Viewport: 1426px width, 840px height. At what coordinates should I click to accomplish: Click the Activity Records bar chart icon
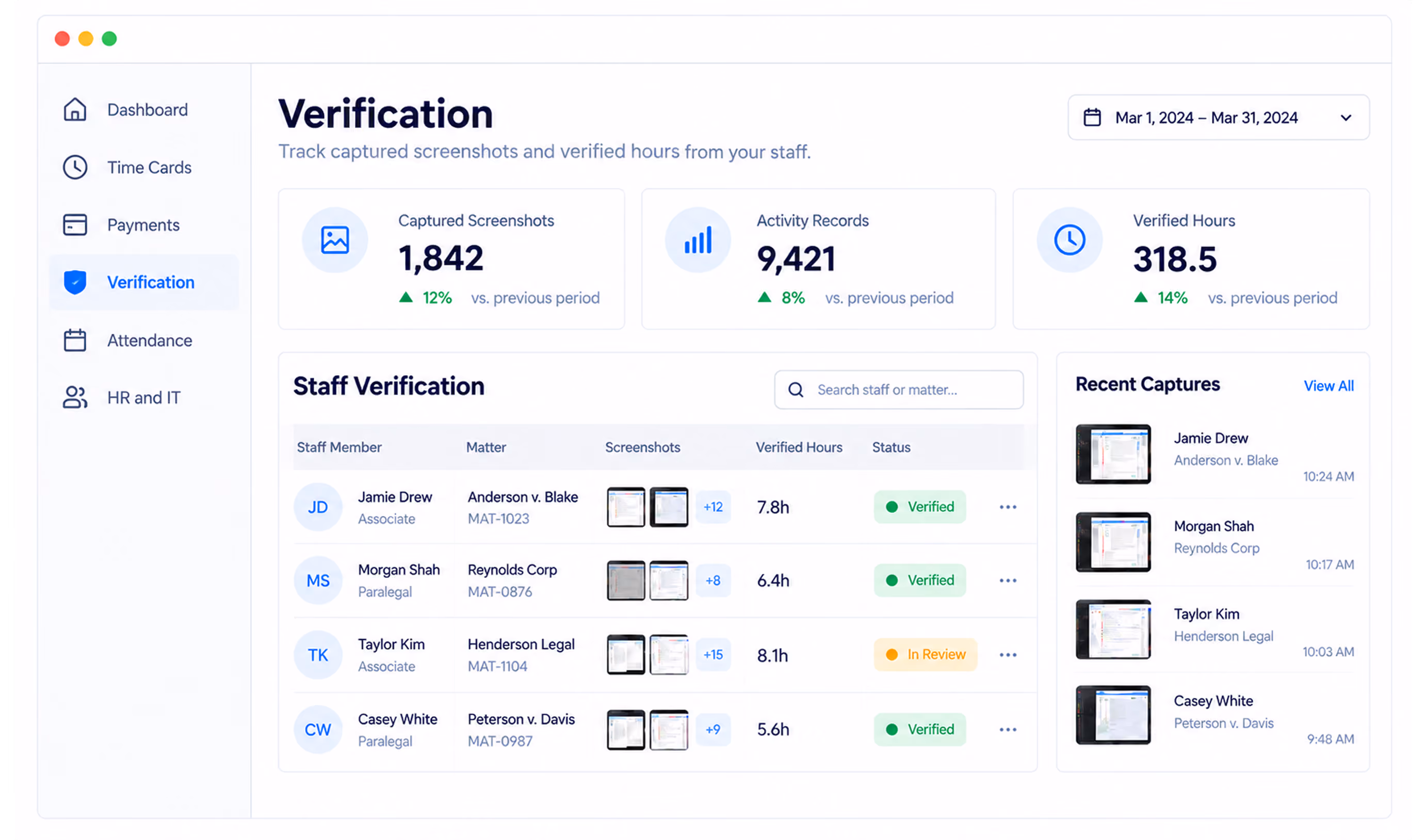coord(698,240)
